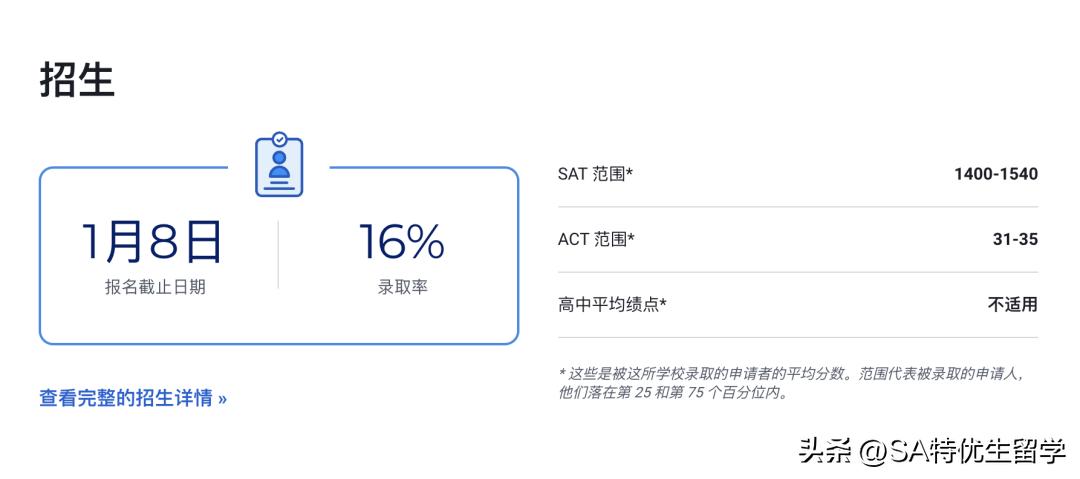Click the divider line below the ACT row
1080x479 pixels.
[797, 272]
